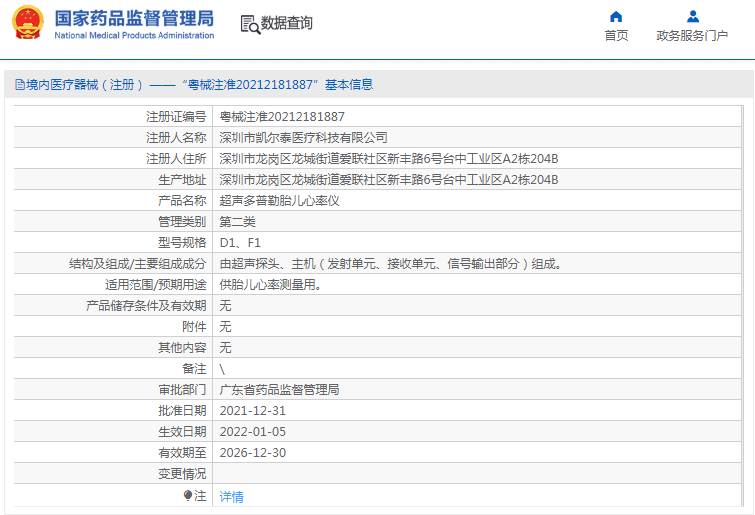
Task: Click the 首页 home icon
Action: tap(616, 17)
